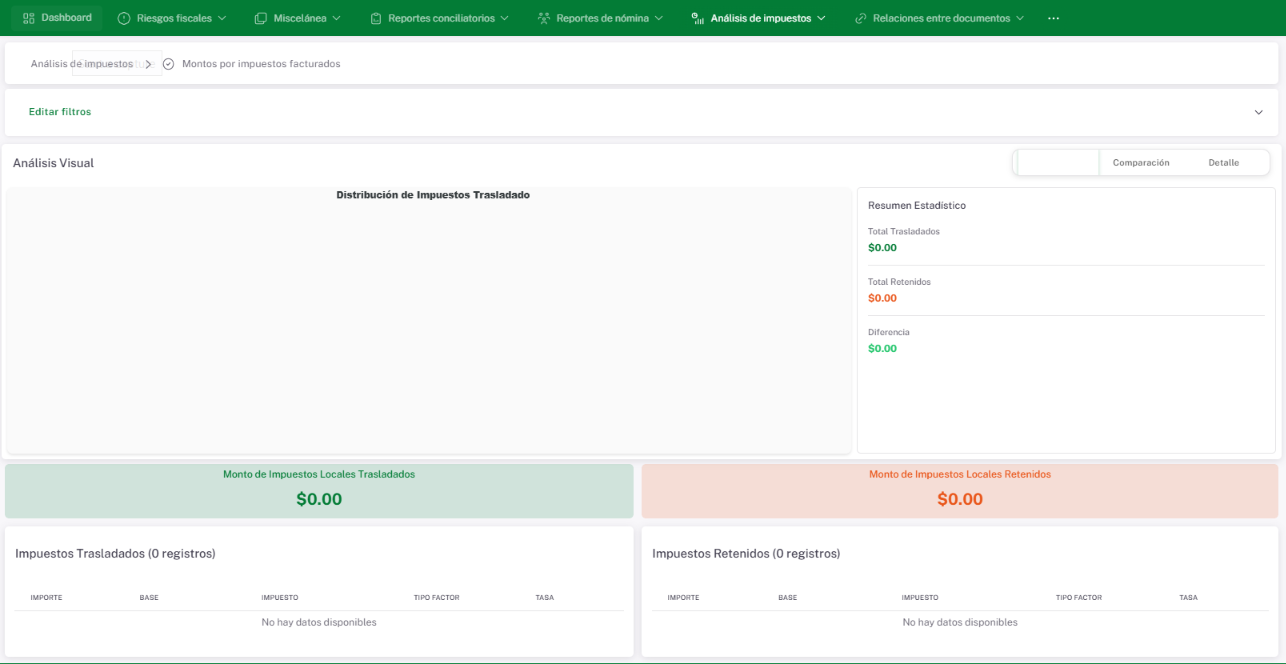This screenshot has height=664, width=1286.
Task: Switch to Detalle view
Action: [x=1223, y=163]
